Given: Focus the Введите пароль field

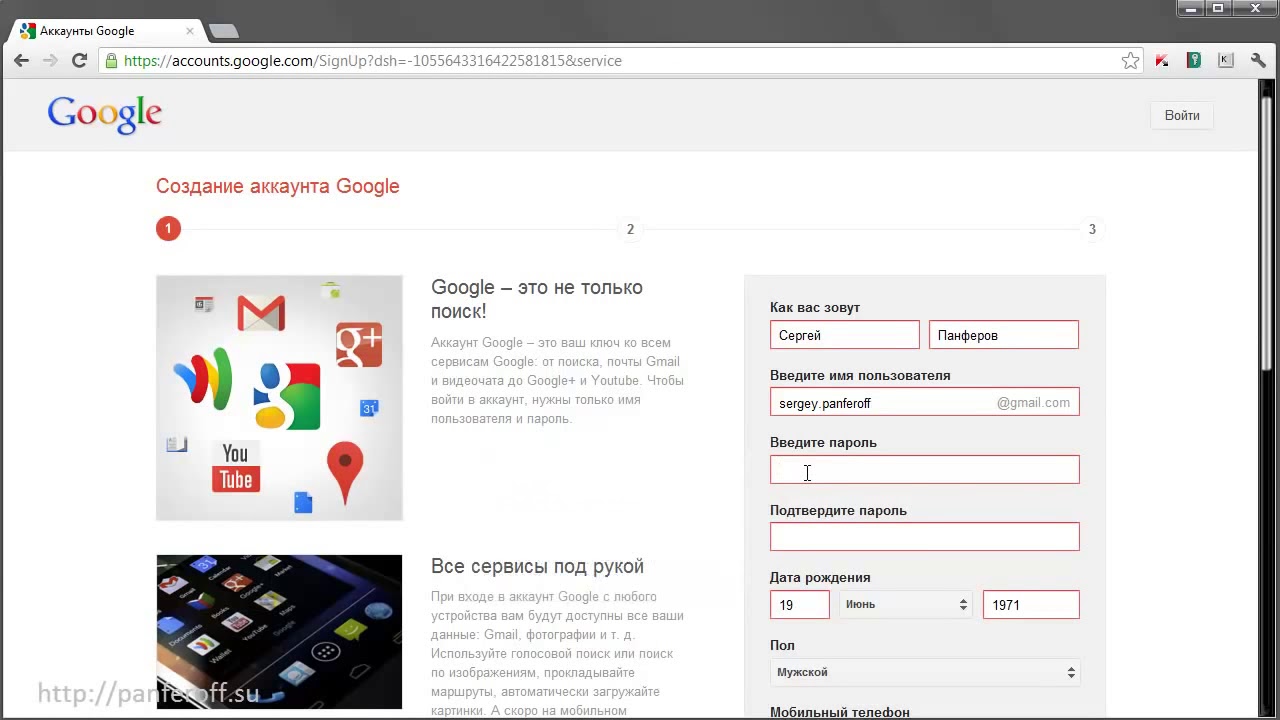Looking at the screenshot, I should pyautogui.click(x=925, y=469).
